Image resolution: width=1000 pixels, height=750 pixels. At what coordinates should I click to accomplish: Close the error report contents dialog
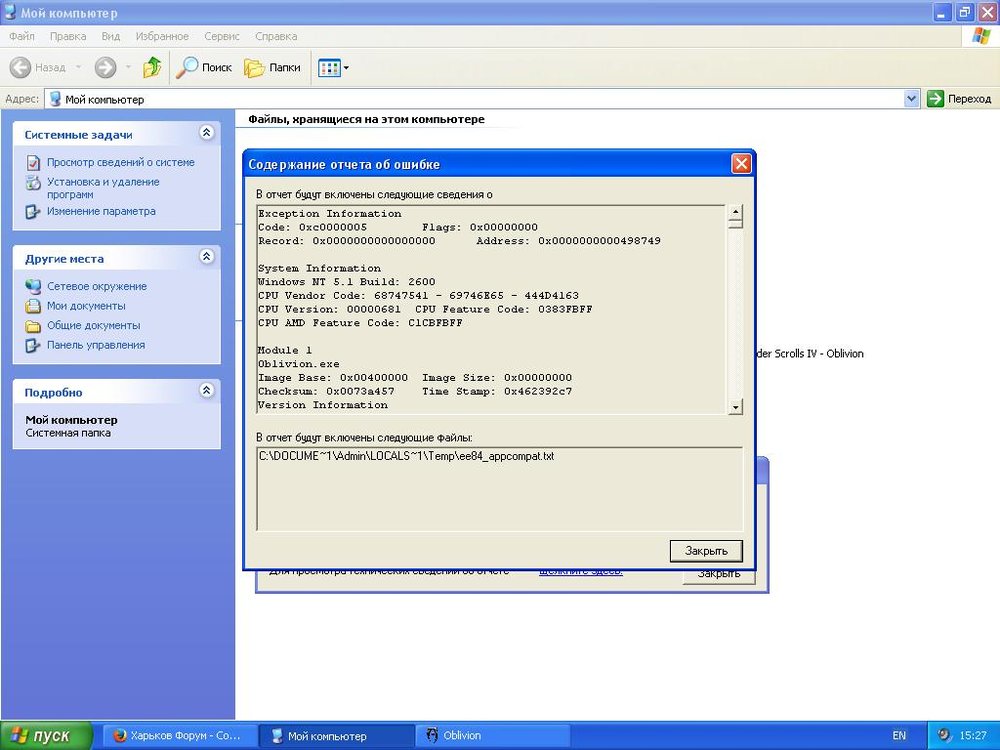coord(741,164)
